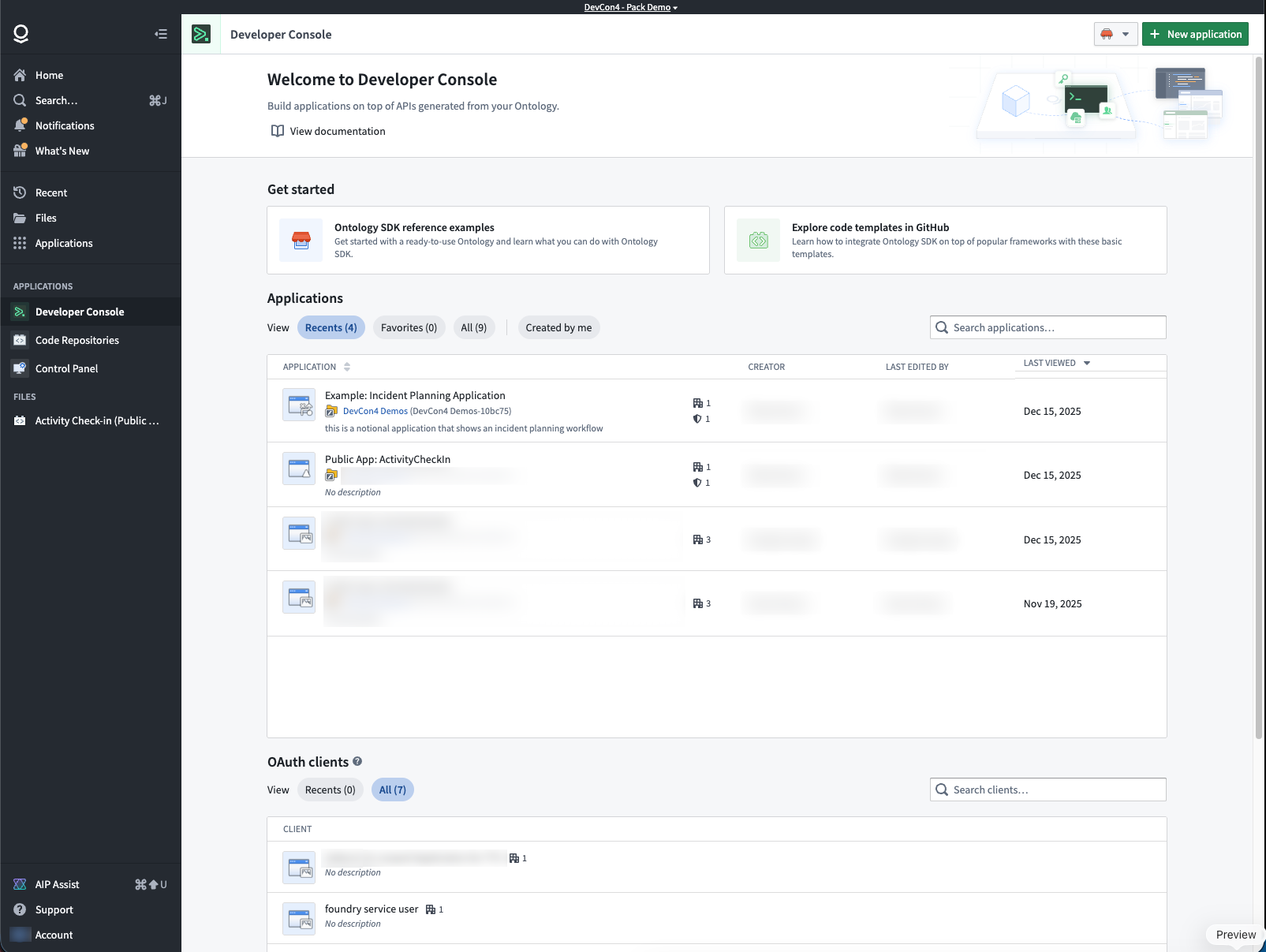Click the OAuth clients help icon
This screenshot has width=1266, height=952.
pos(357,761)
